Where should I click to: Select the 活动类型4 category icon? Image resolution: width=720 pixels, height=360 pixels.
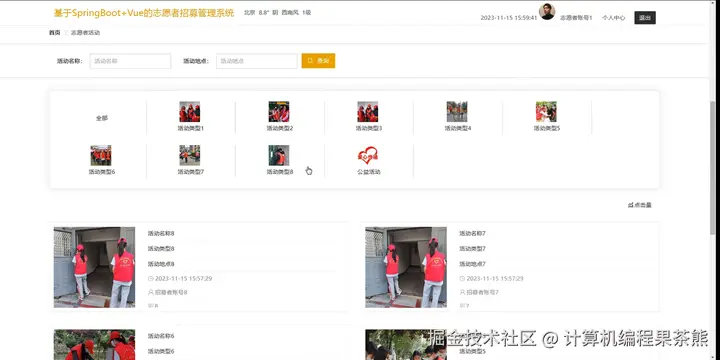tap(457, 112)
